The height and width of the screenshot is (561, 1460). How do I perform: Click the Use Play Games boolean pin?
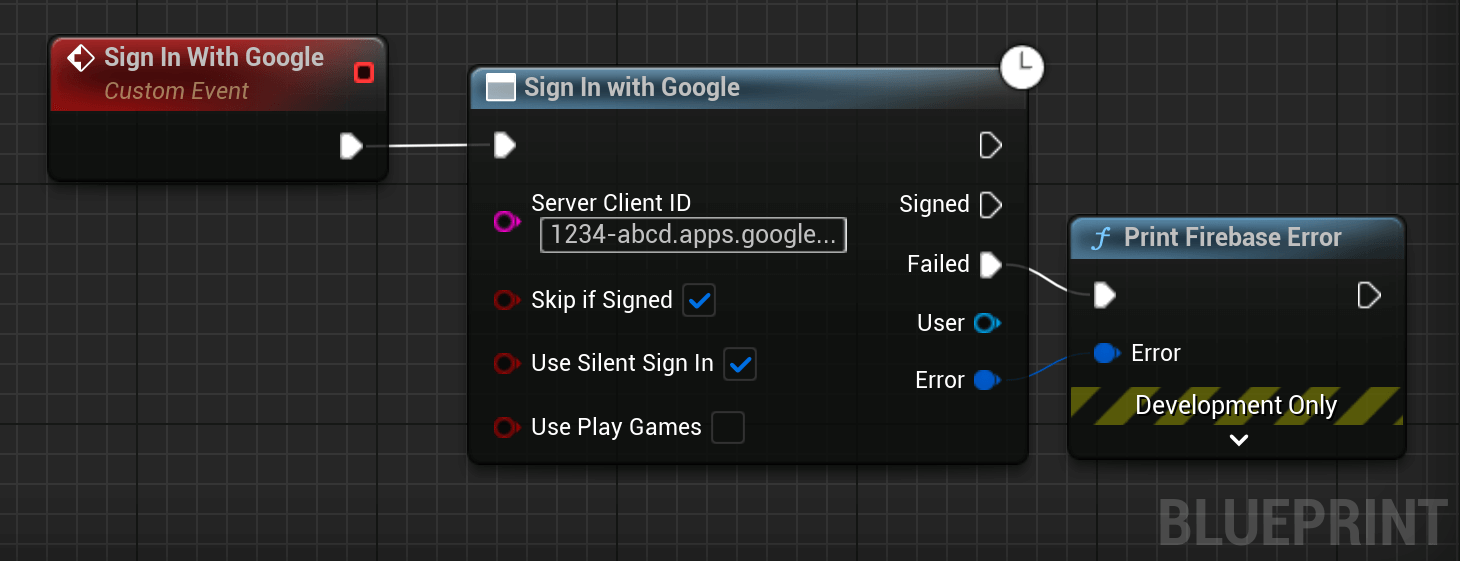pos(507,428)
